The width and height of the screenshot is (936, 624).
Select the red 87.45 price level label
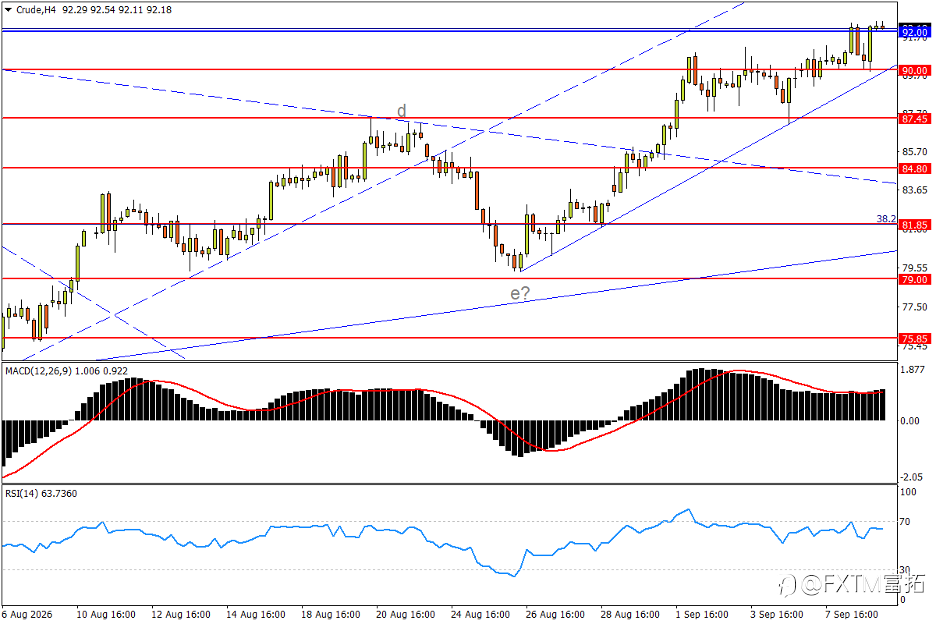(x=914, y=119)
